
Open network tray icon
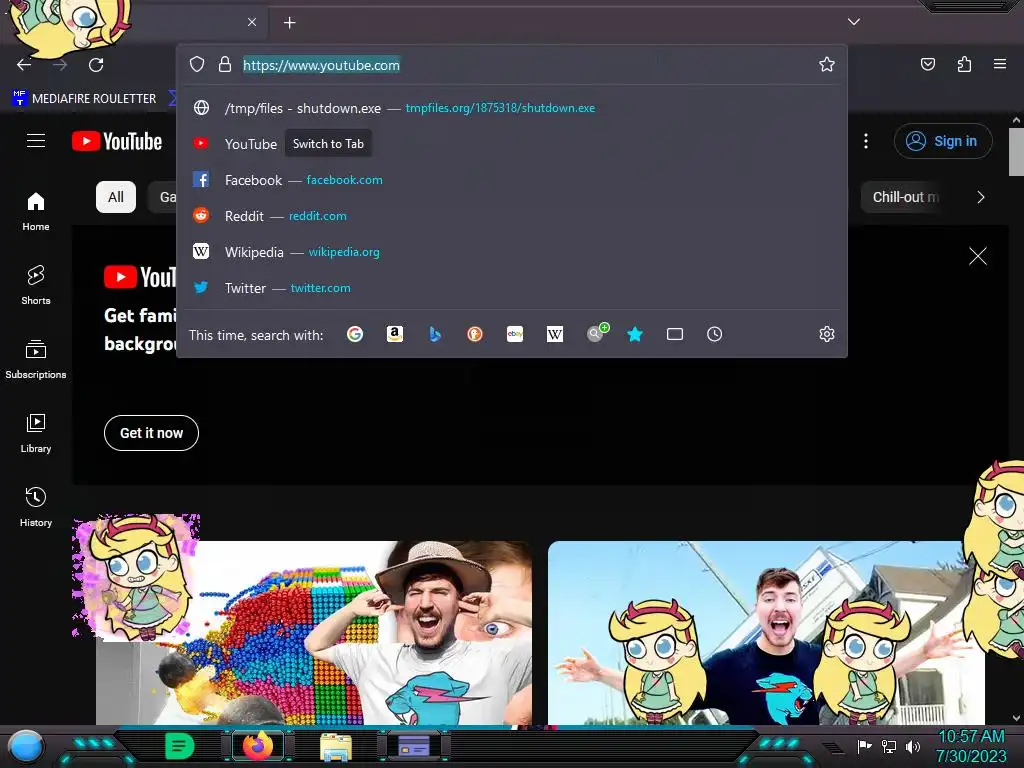pos(889,746)
